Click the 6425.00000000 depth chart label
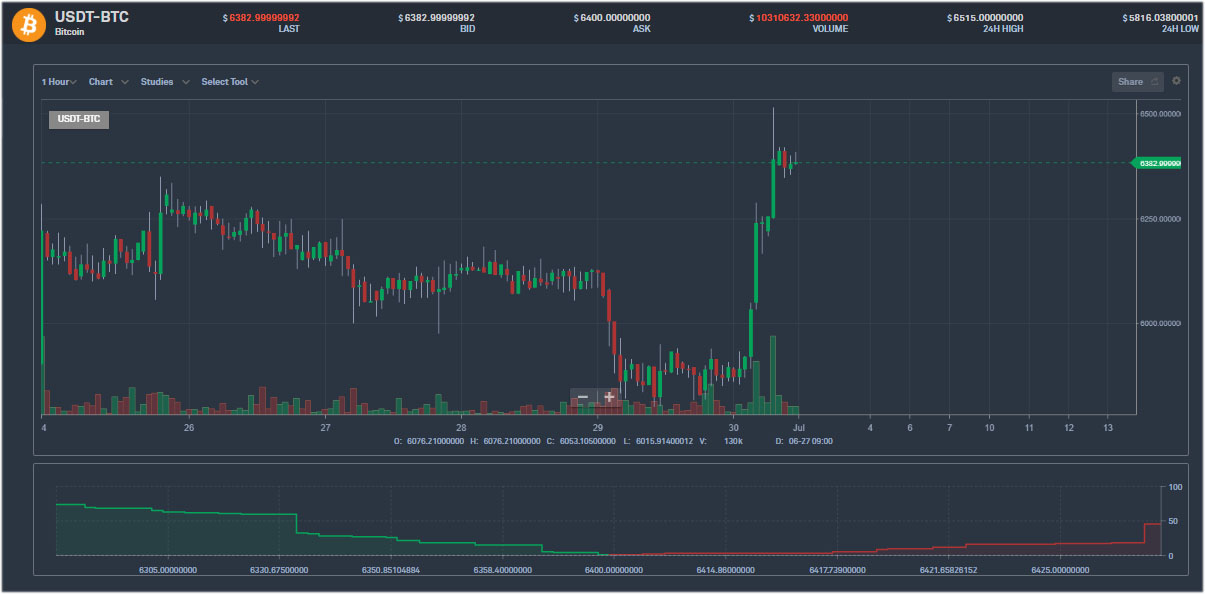The width and height of the screenshot is (1205, 594). pos(1060,570)
